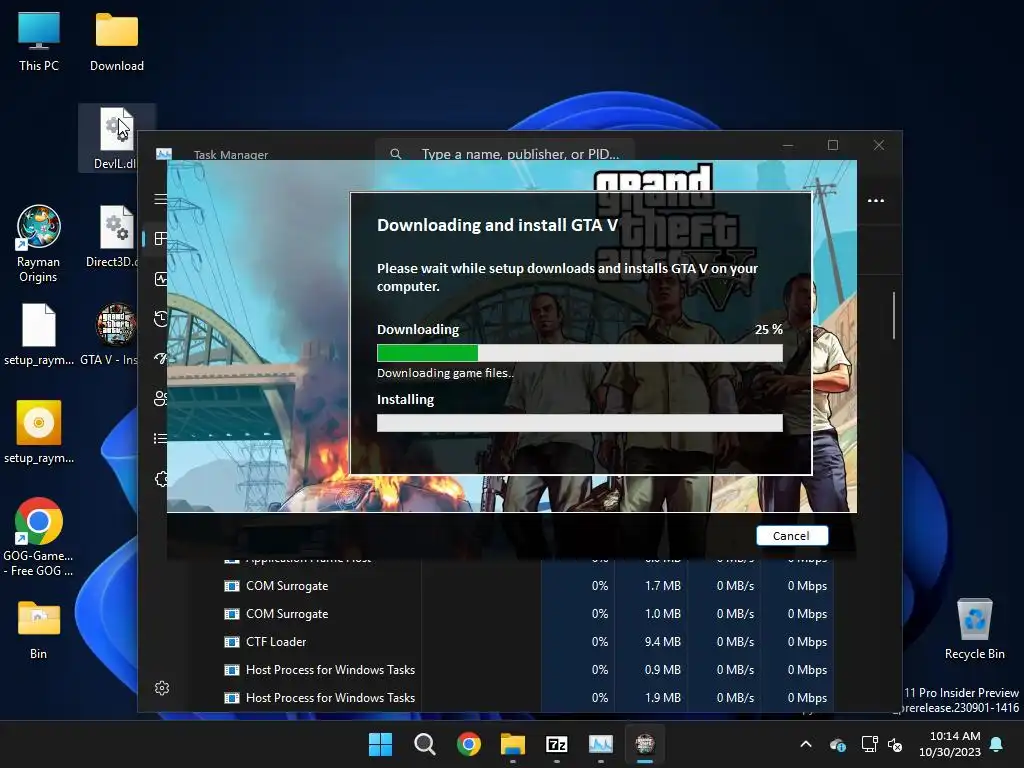Open Task Manager more options ellipsis

[876, 200]
